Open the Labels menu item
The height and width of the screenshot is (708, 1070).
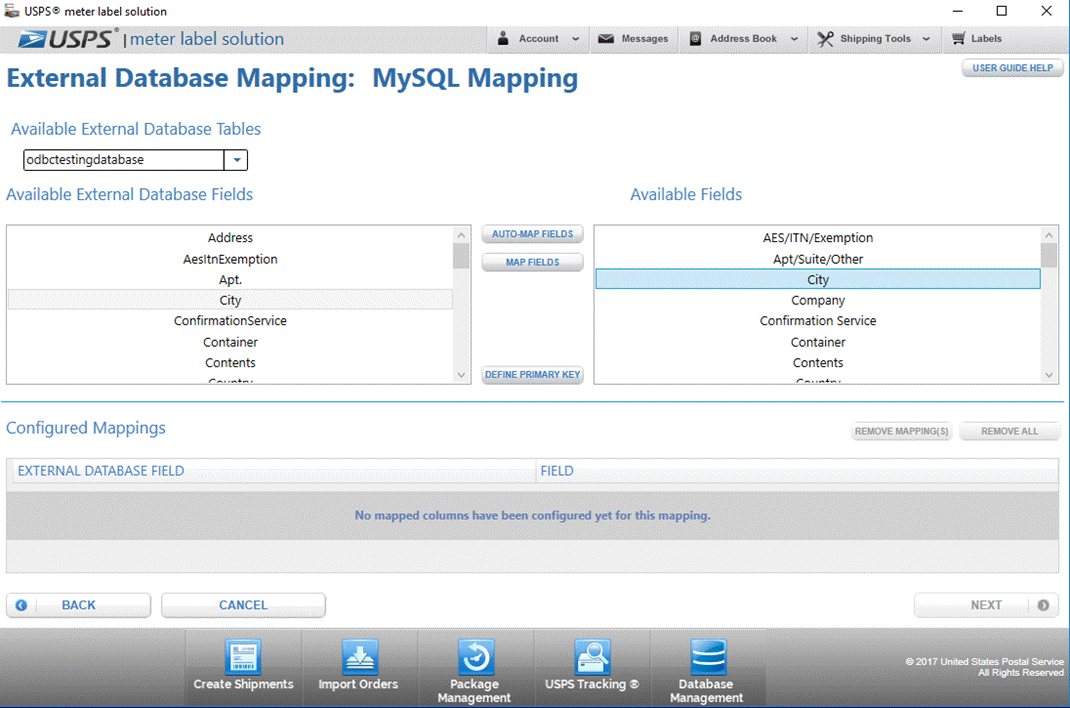coord(977,39)
